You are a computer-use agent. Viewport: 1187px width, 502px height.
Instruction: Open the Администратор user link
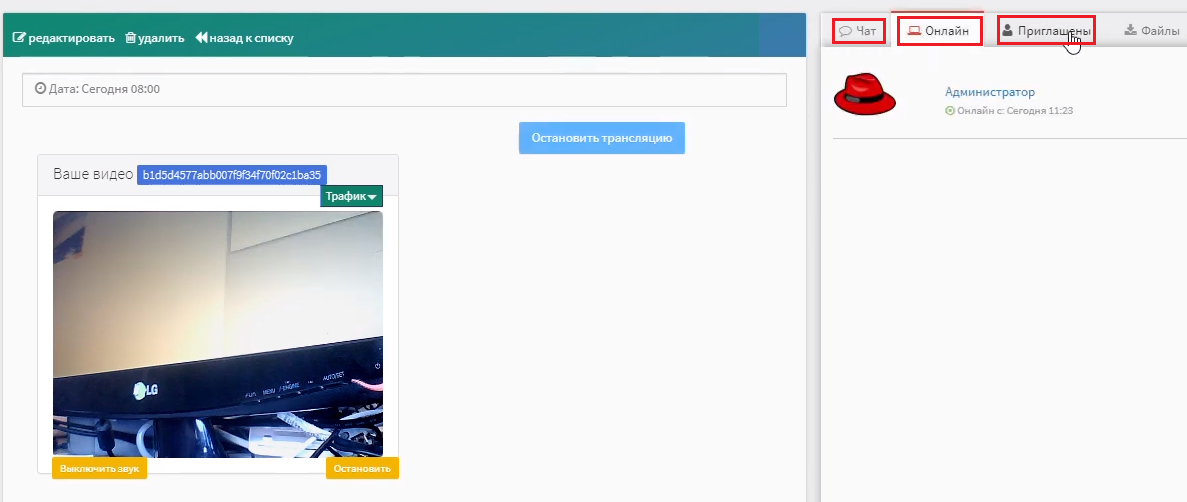coord(990,92)
